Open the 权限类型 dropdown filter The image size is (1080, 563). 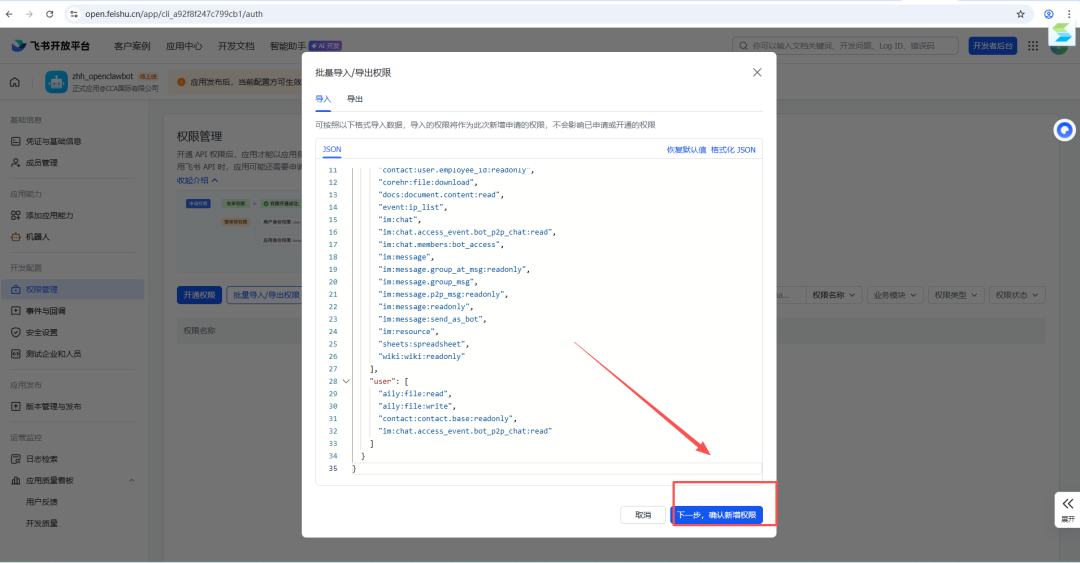[x=955, y=295]
